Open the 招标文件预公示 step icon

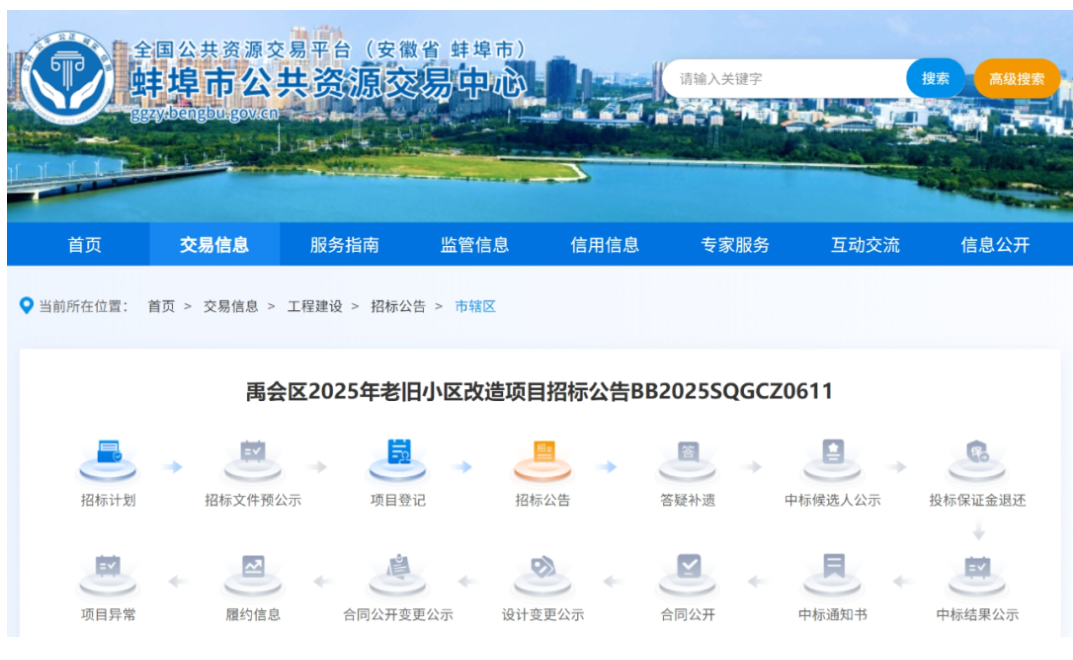[x=253, y=459]
